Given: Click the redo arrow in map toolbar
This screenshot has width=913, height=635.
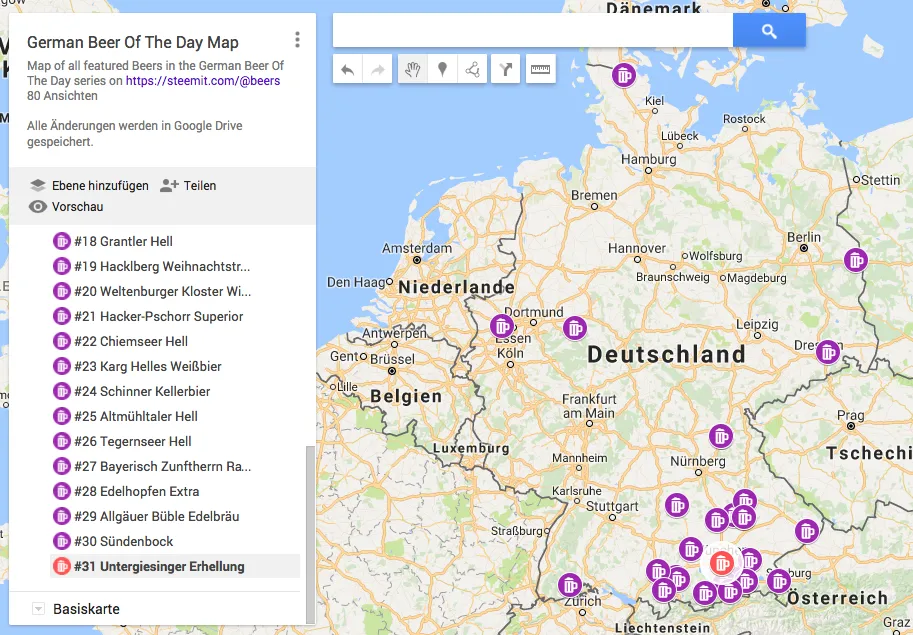Looking at the screenshot, I should pos(378,69).
